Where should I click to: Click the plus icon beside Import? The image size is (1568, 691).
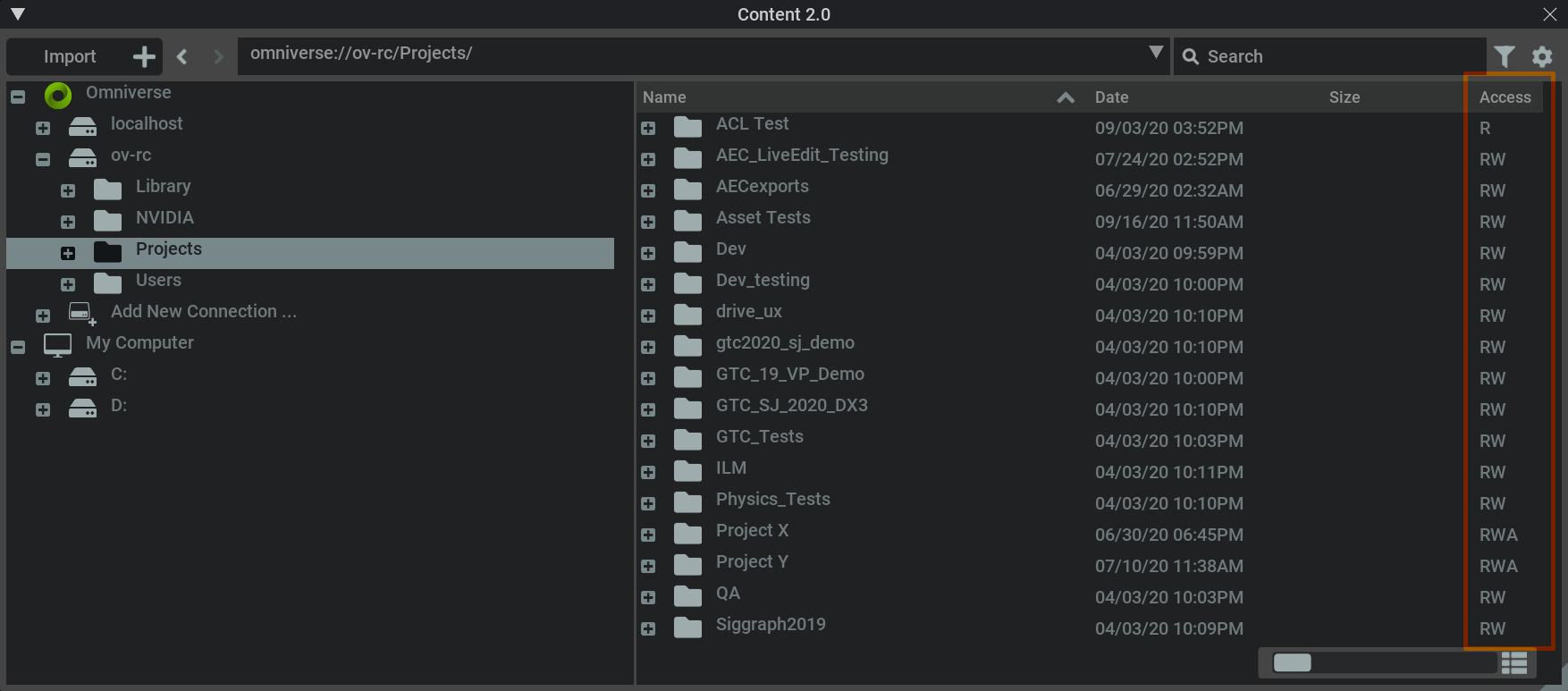[144, 56]
